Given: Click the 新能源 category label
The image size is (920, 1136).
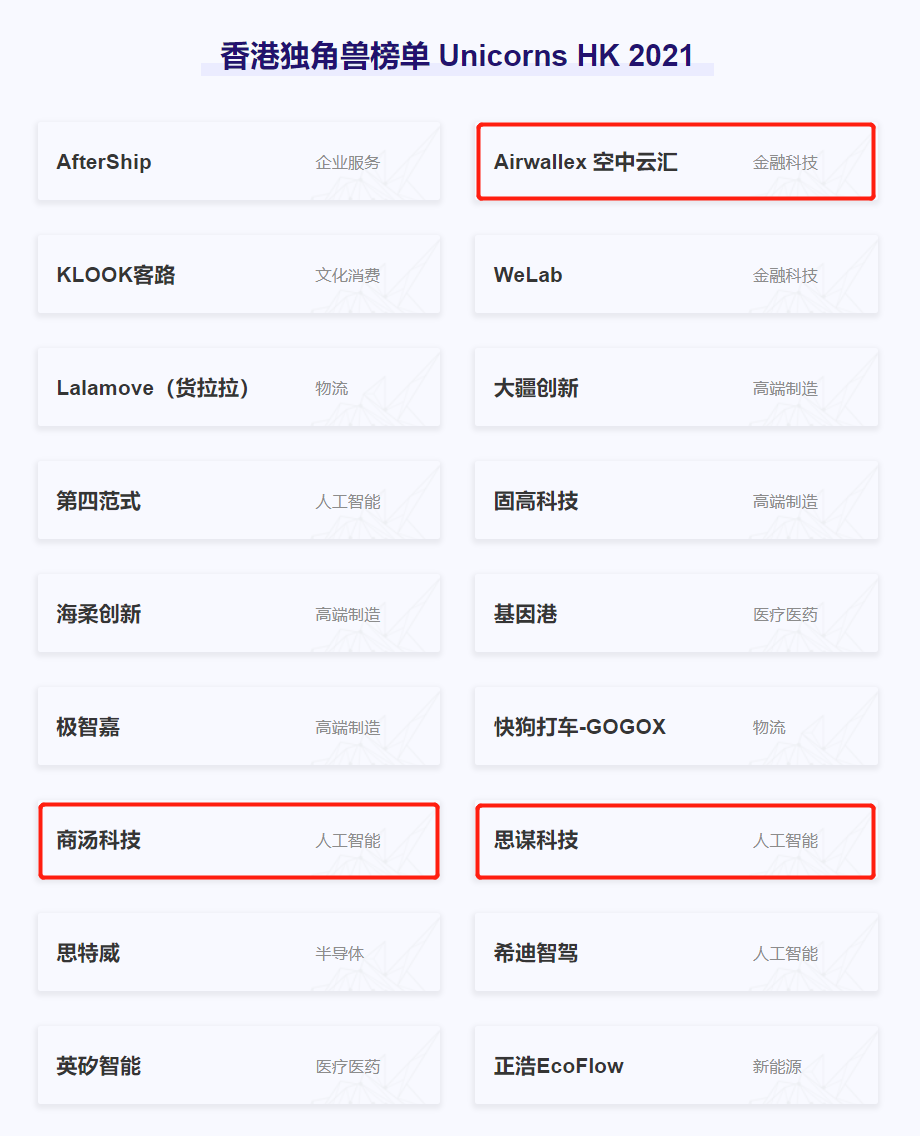Looking at the screenshot, I should 777,1067.
